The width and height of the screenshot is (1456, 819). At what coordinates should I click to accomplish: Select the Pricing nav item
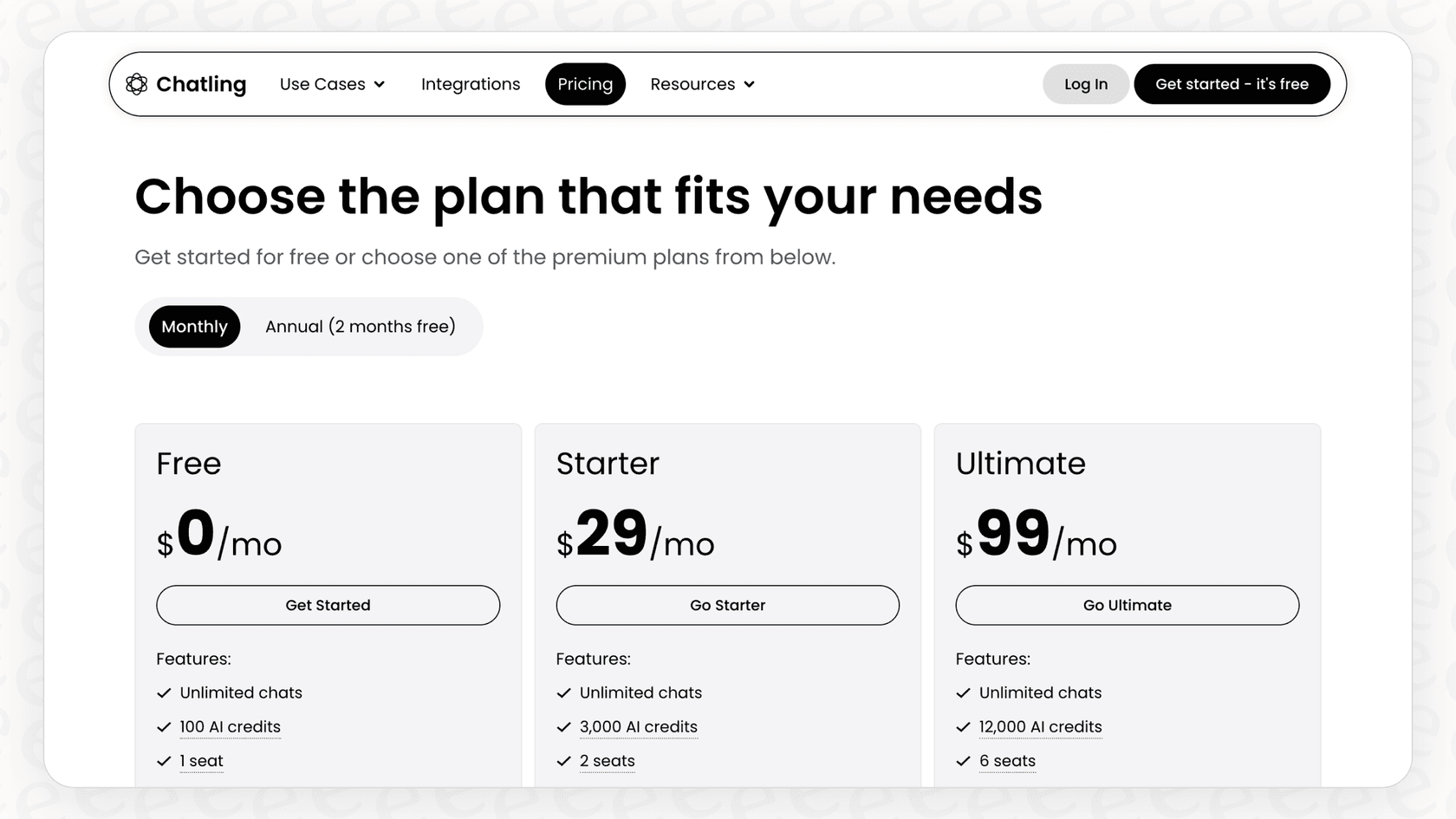coord(585,84)
